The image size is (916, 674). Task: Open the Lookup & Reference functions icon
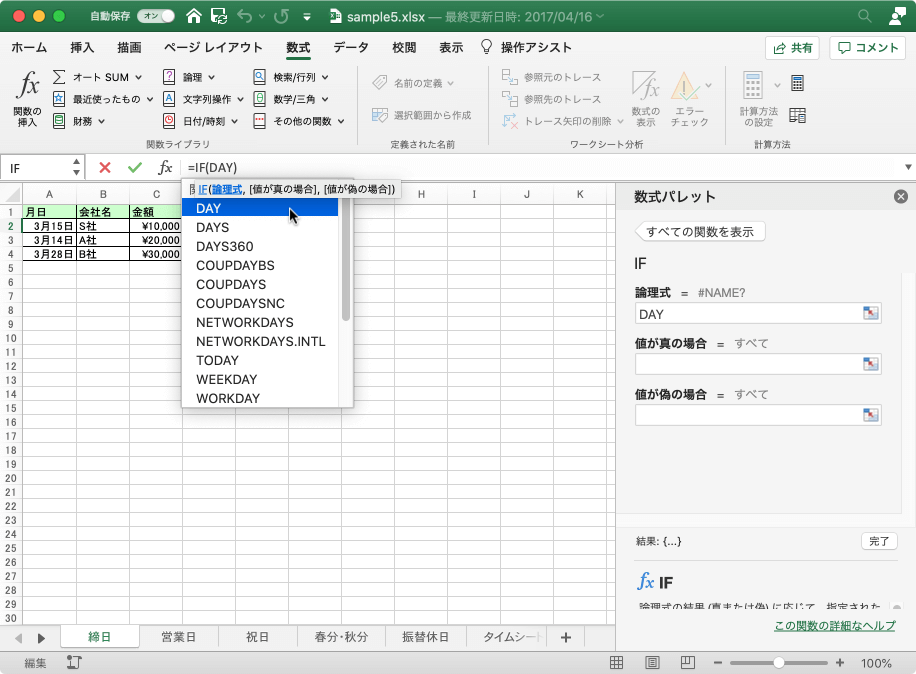[x=259, y=77]
